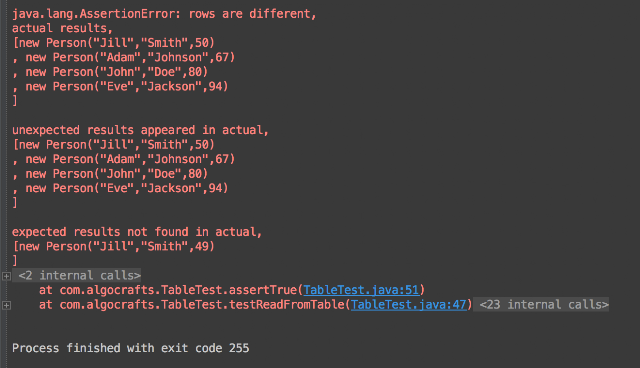Expand the folded <2 internal calls> plus icon

tap(6, 276)
